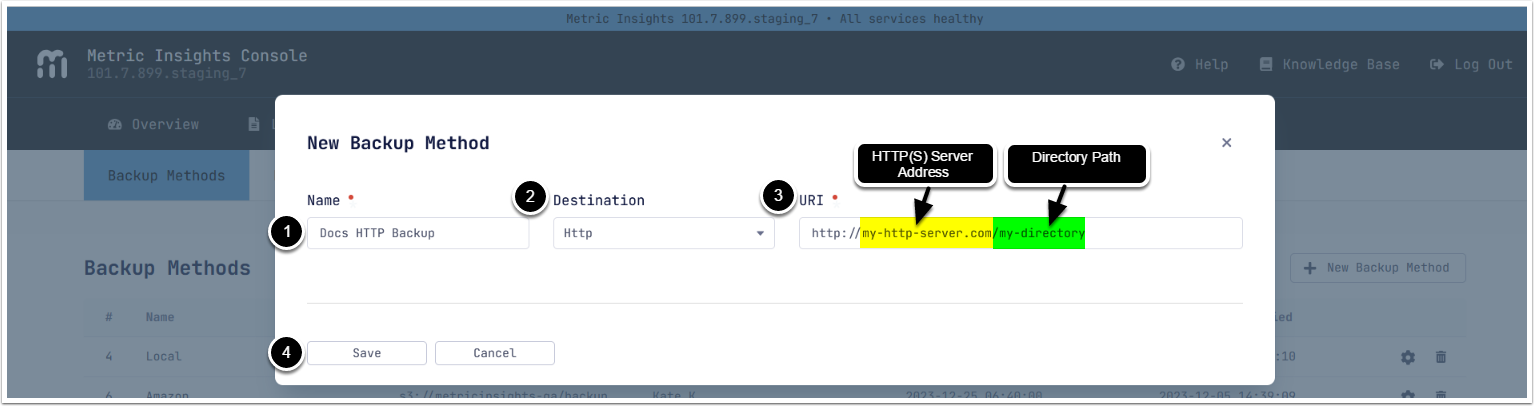Cancel the New Backup Method dialog
The height and width of the screenshot is (406, 1534).
pyautogui.click(x=495, y=353)
